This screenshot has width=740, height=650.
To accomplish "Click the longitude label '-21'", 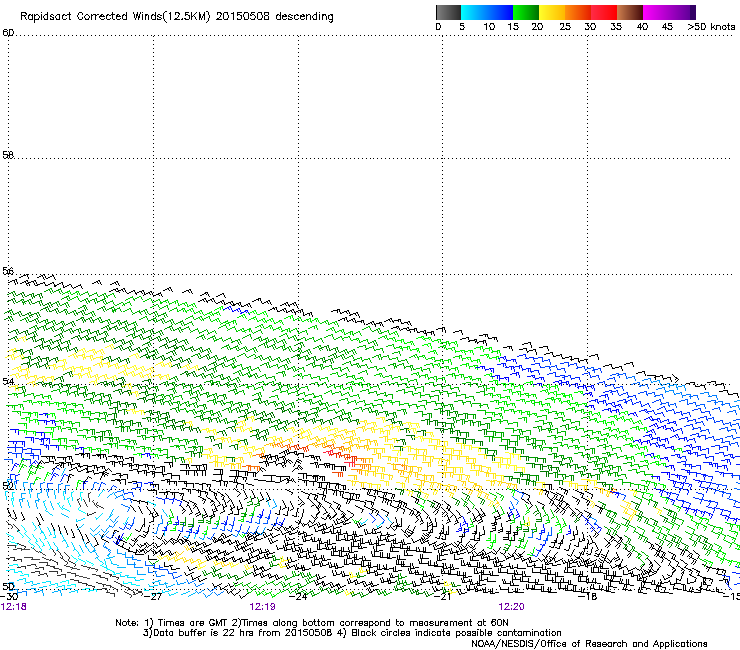I will click(443, 596).
